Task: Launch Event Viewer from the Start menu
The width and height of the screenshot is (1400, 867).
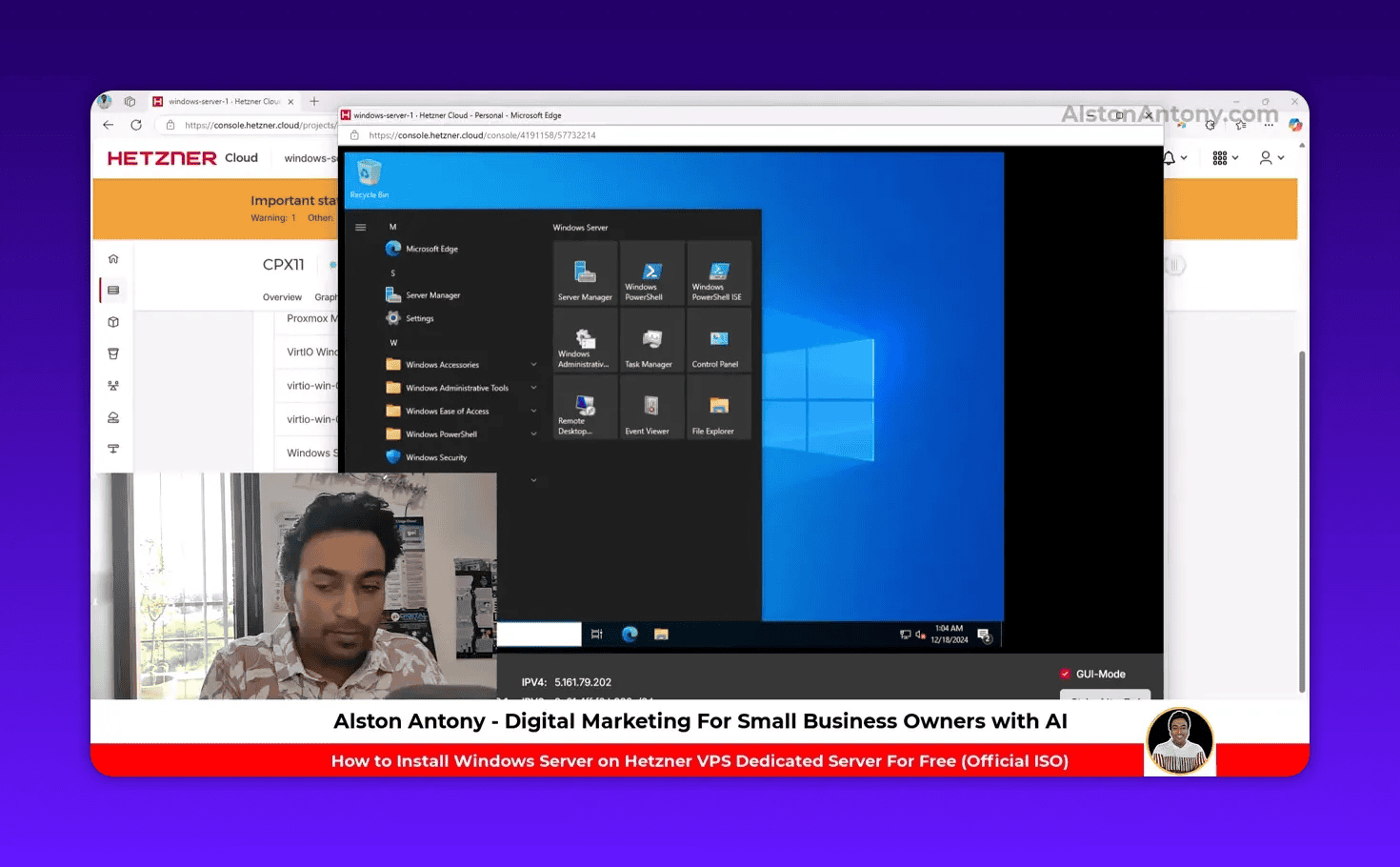Action: [651, 408]
